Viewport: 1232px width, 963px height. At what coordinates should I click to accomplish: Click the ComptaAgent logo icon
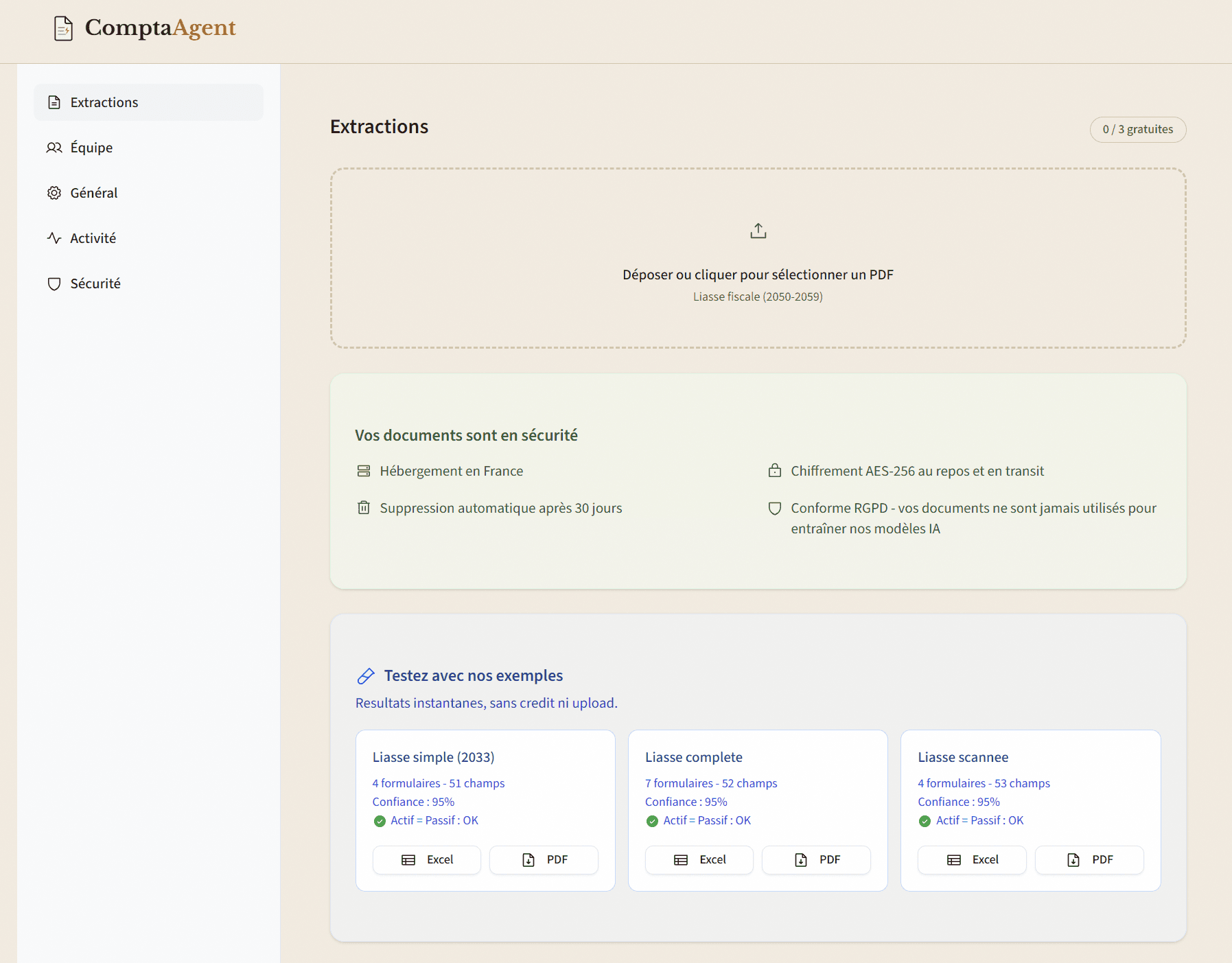[x=64, y=28]
